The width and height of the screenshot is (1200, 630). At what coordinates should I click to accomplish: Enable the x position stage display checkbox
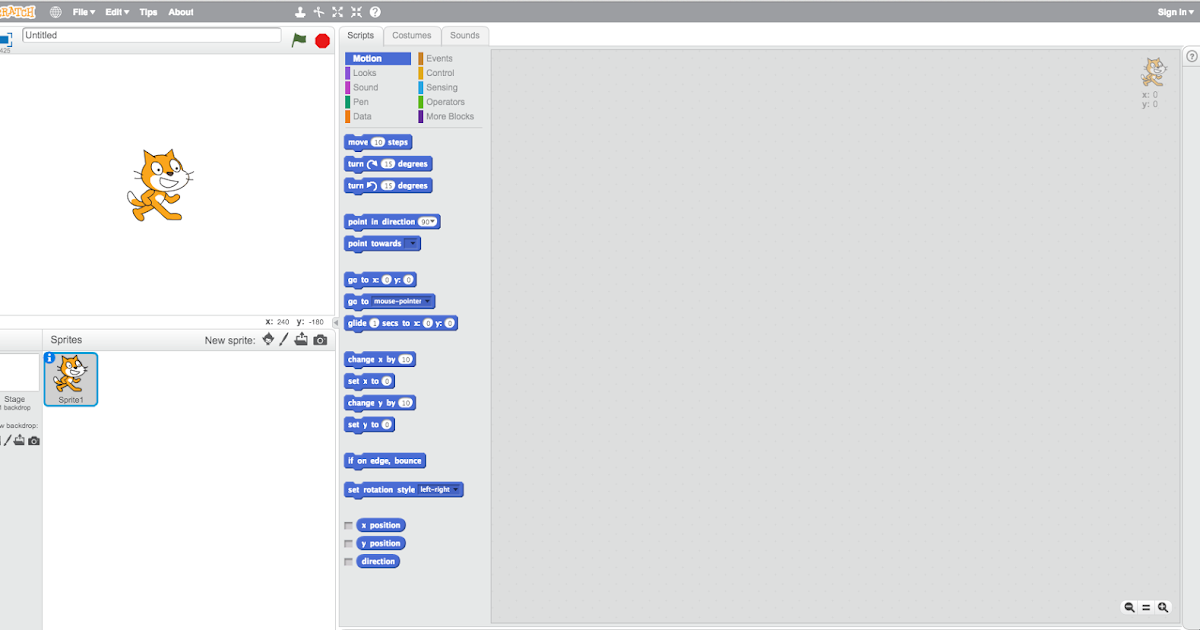[x=349, y=525]
